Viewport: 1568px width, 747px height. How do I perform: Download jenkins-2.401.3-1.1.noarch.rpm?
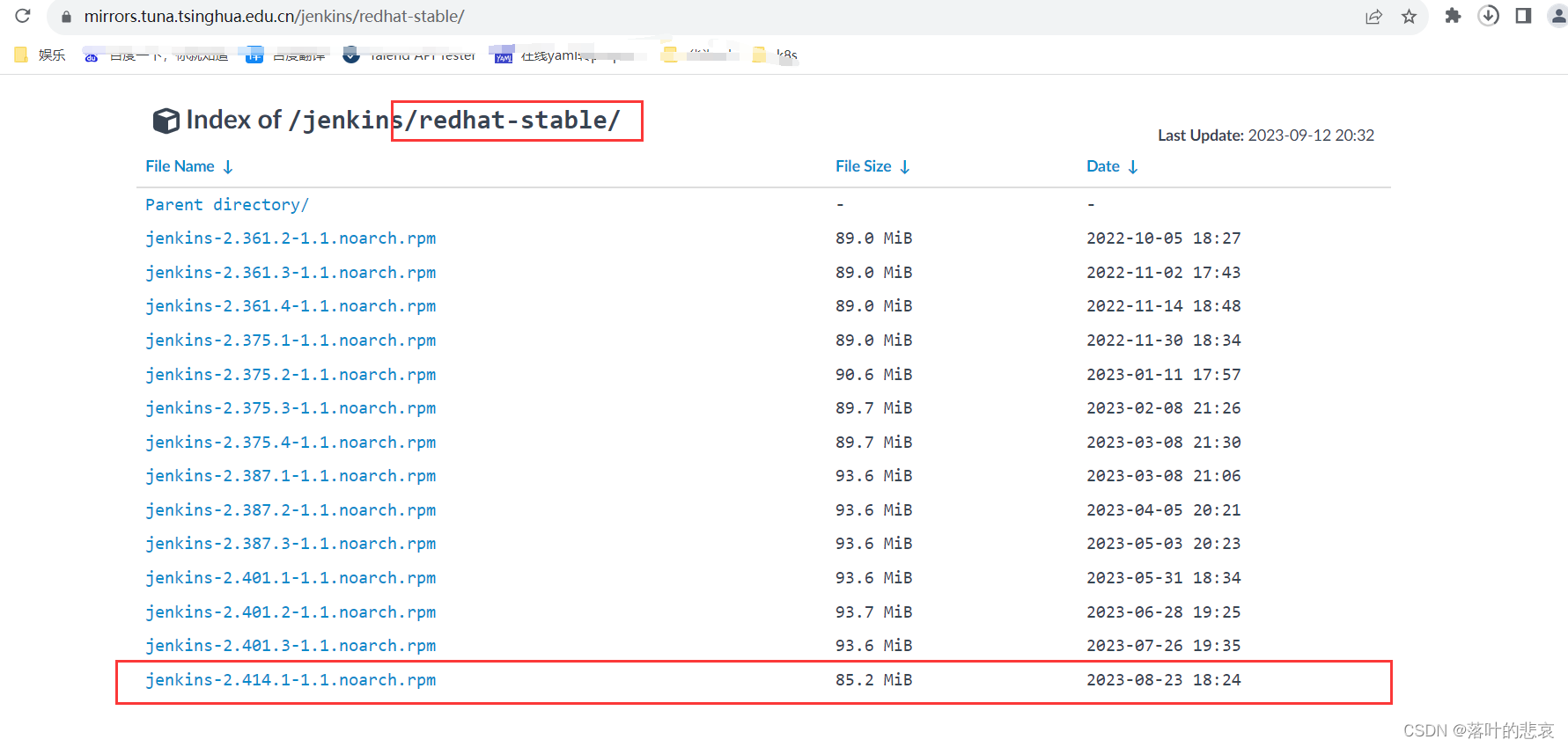[x=291, y=646]
